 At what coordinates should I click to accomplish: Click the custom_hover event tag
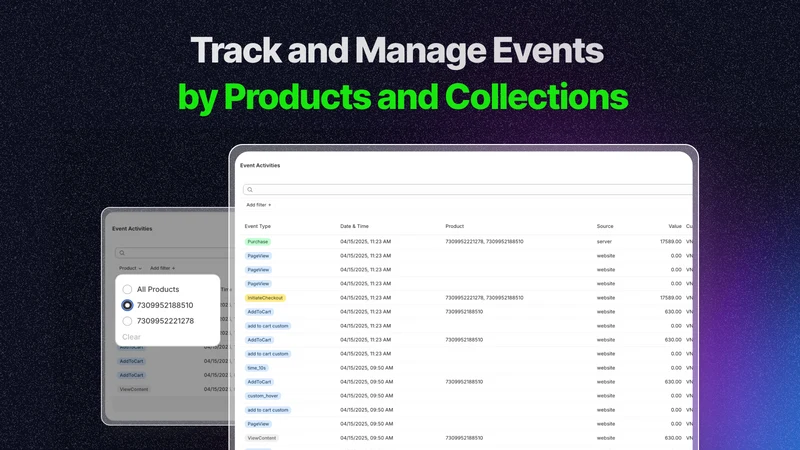[263, 396]
